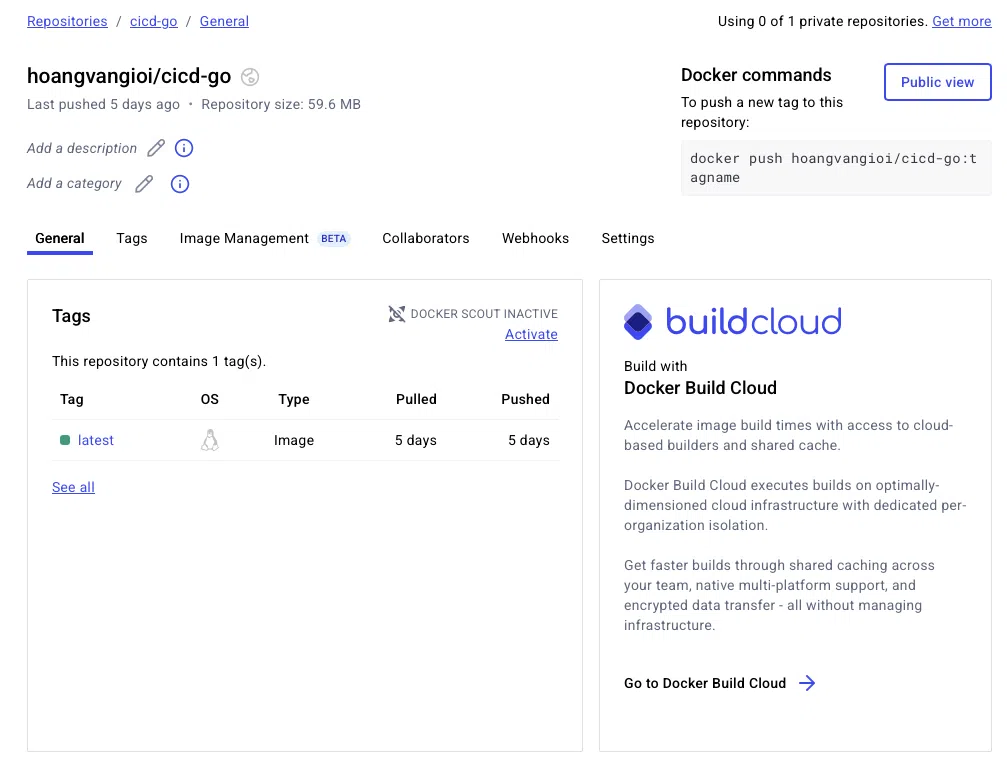Click the arrow beside Go to Docker Build Cloud
This screenshot has height=761, width=1007.
[807, 683]
